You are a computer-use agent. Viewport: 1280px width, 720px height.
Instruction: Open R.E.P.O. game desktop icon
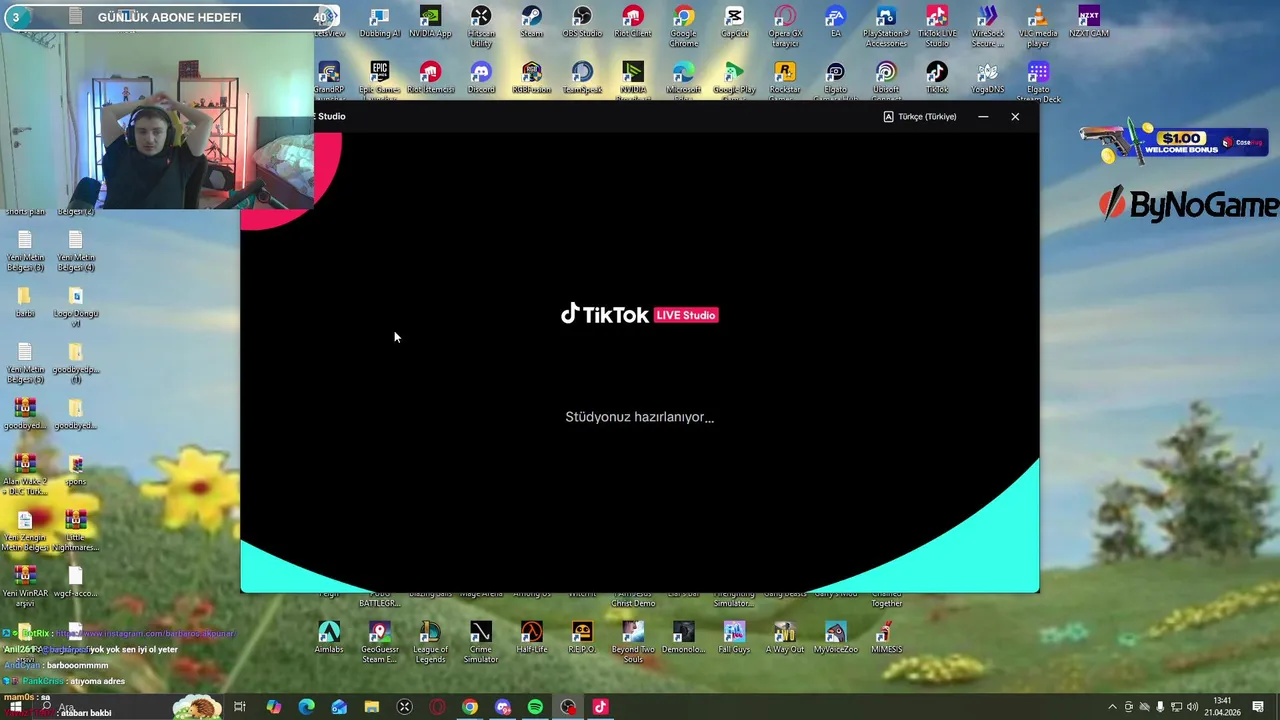click(x=582, y=638)
